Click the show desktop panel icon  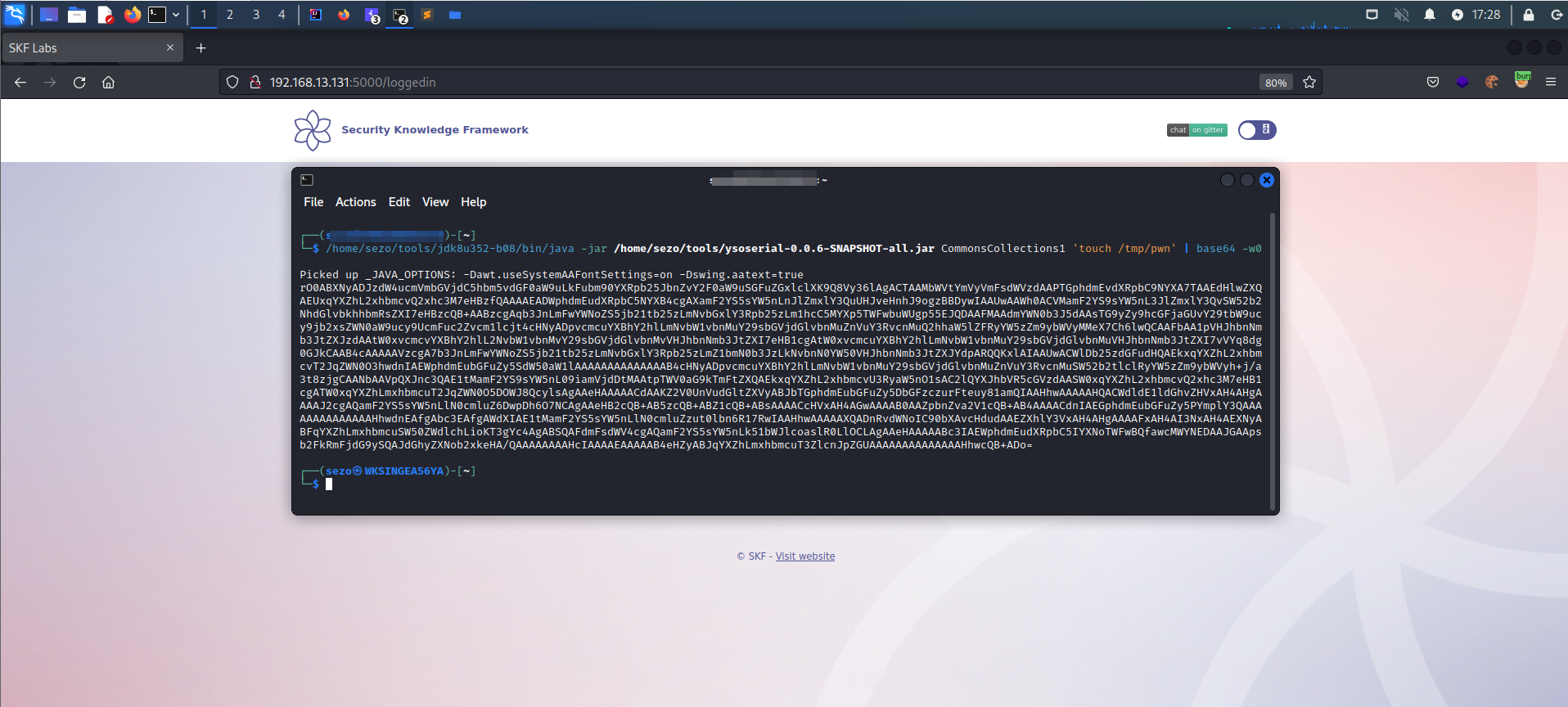click(x=48, y=15)
